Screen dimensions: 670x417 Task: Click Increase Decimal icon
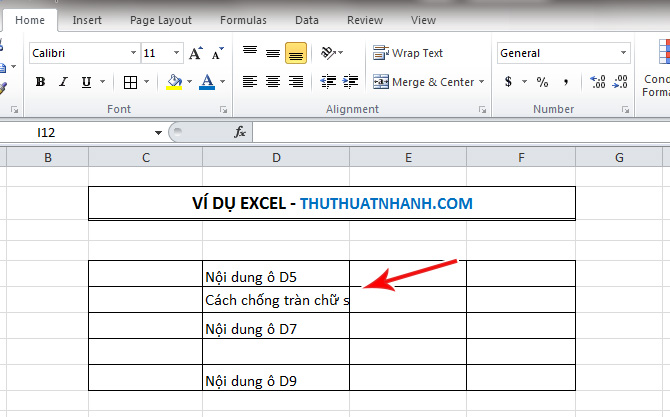tap(597, 82)
